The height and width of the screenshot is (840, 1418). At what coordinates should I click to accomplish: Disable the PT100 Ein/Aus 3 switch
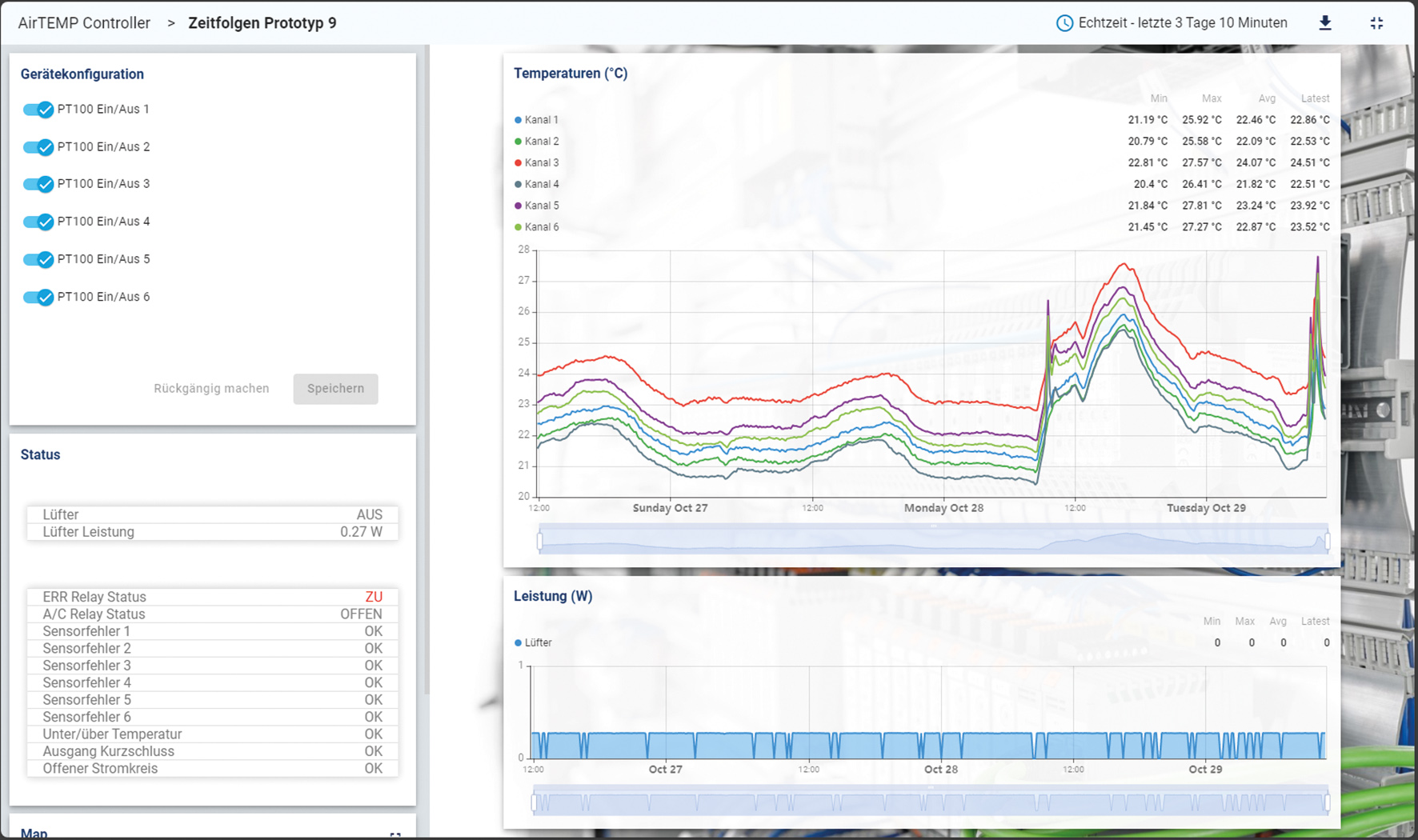coord(38,184)
